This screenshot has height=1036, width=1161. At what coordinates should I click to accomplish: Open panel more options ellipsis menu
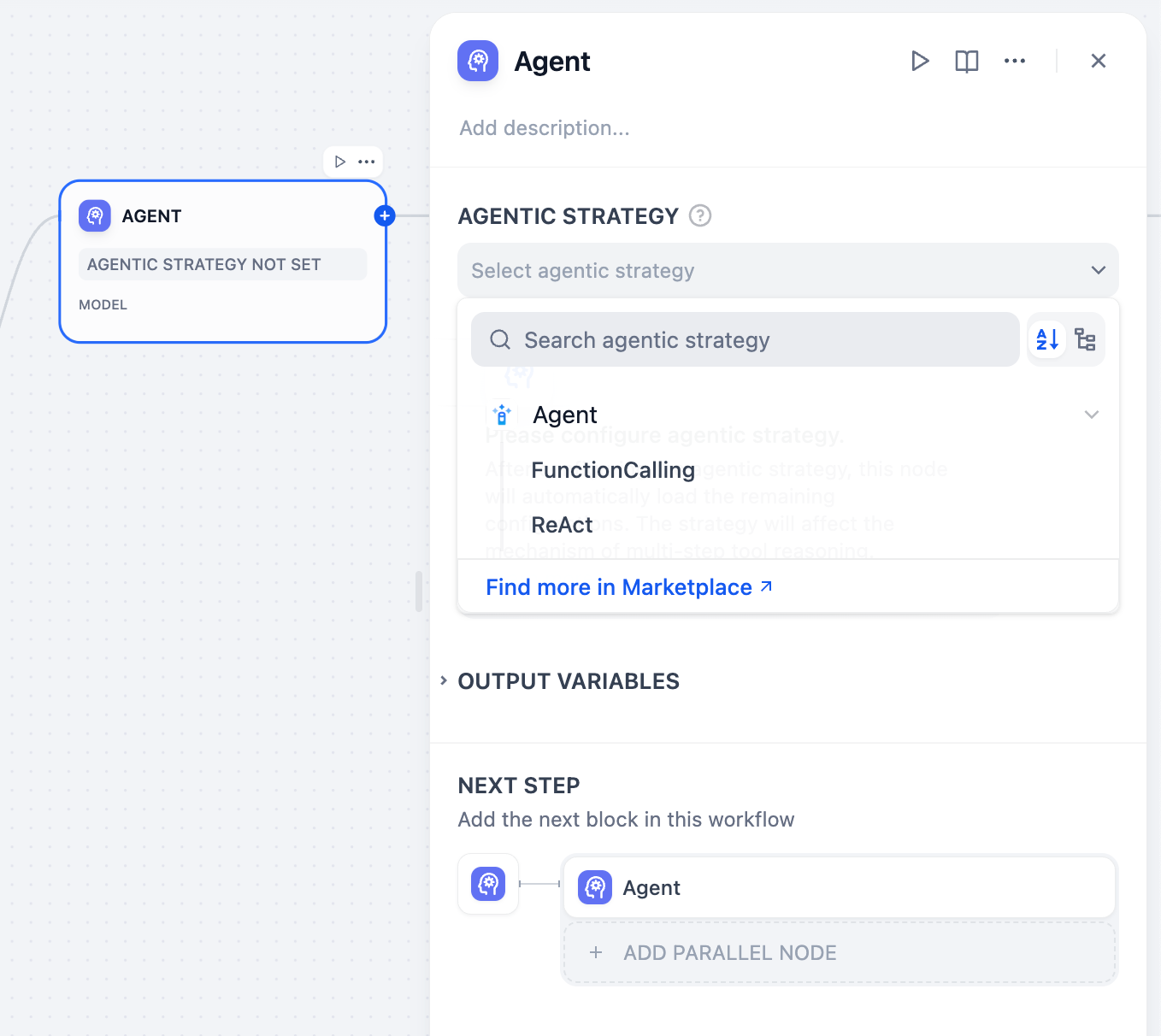tap(1014, 61)
